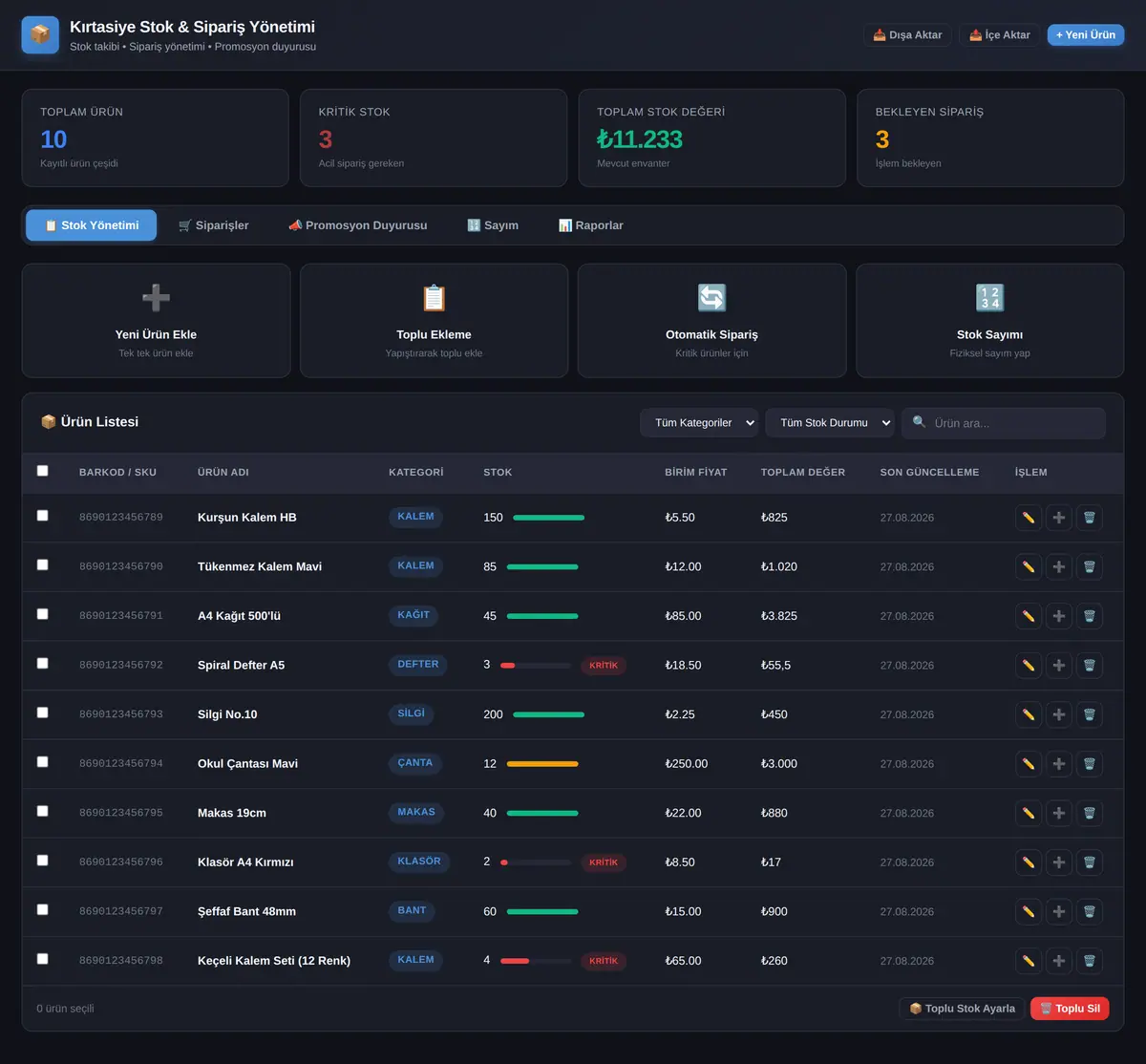The width and height of the screenshot is (1146, 1064).
Task: Click the + Yeni Ürün button
Action: tap(1086, 35)
